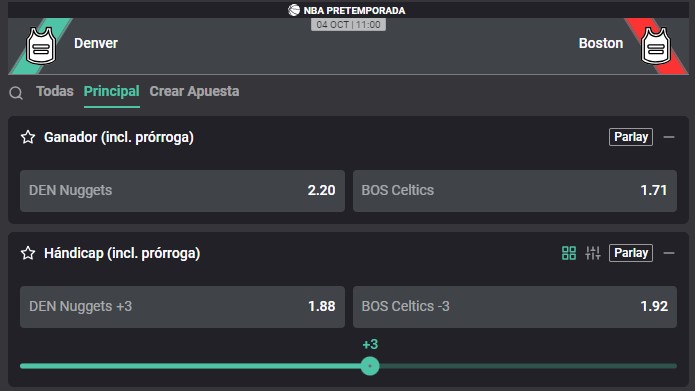Bet on BOS Celtics at 1.71
The width and height of the screenshot is (695, 391).
(x=515, y=191)
